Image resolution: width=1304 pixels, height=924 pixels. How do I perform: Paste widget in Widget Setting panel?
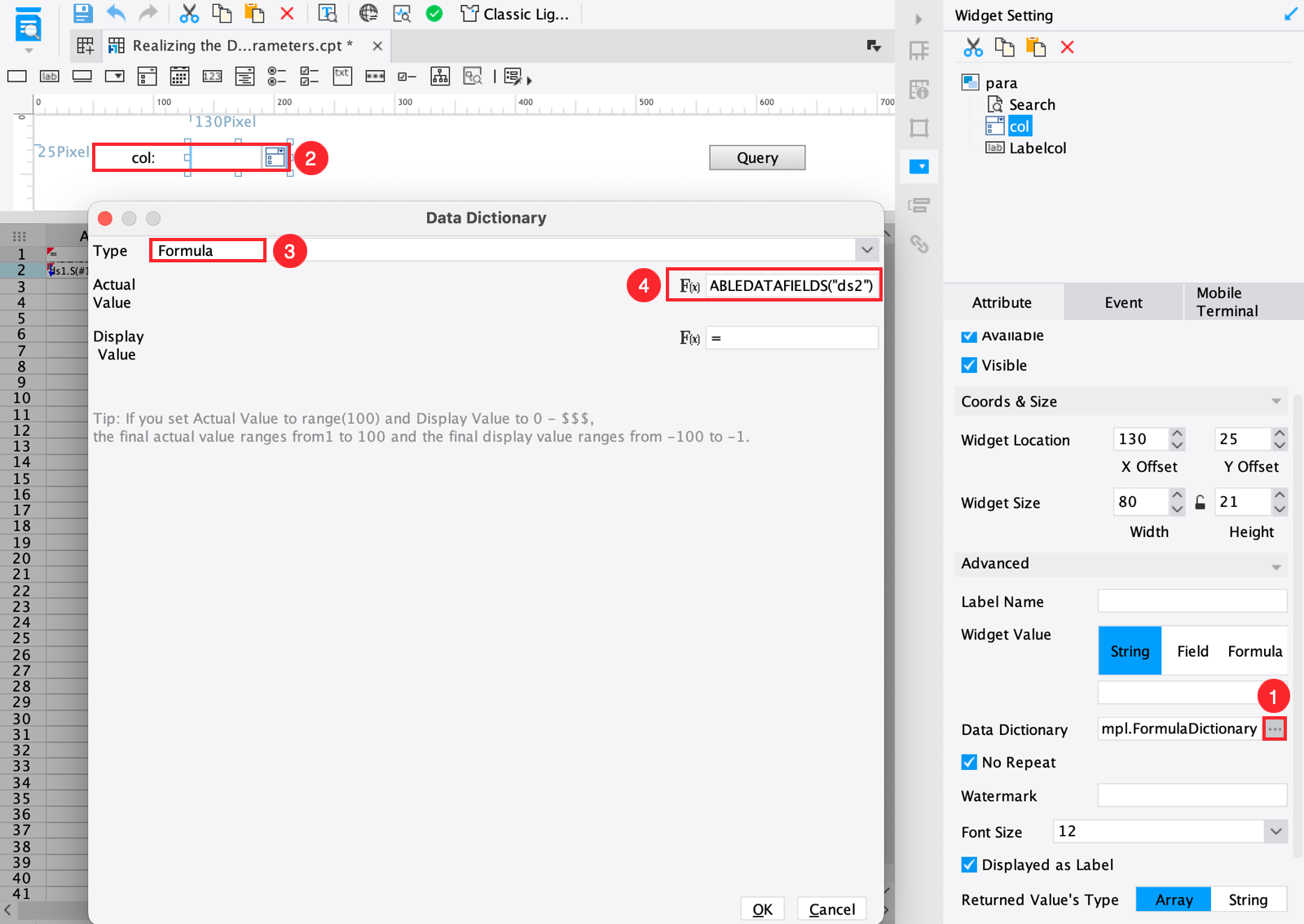coord(1036,47)
